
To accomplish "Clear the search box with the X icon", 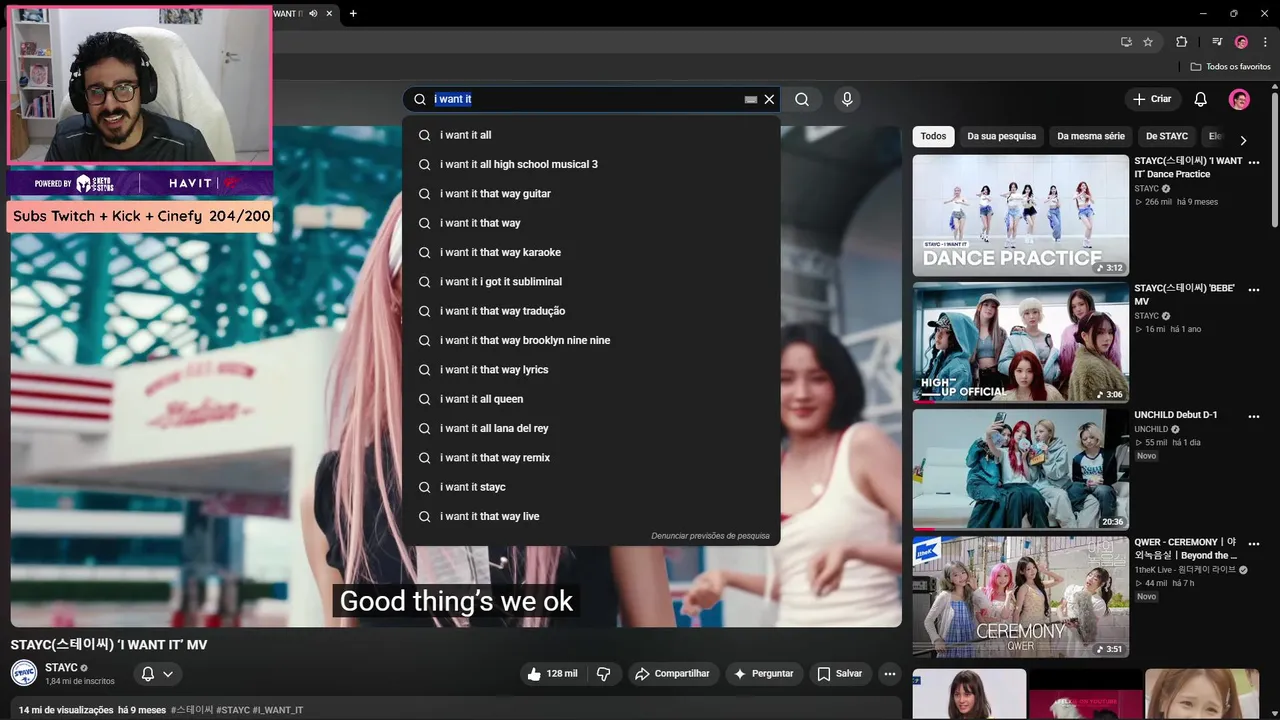I will click(769, 99).
